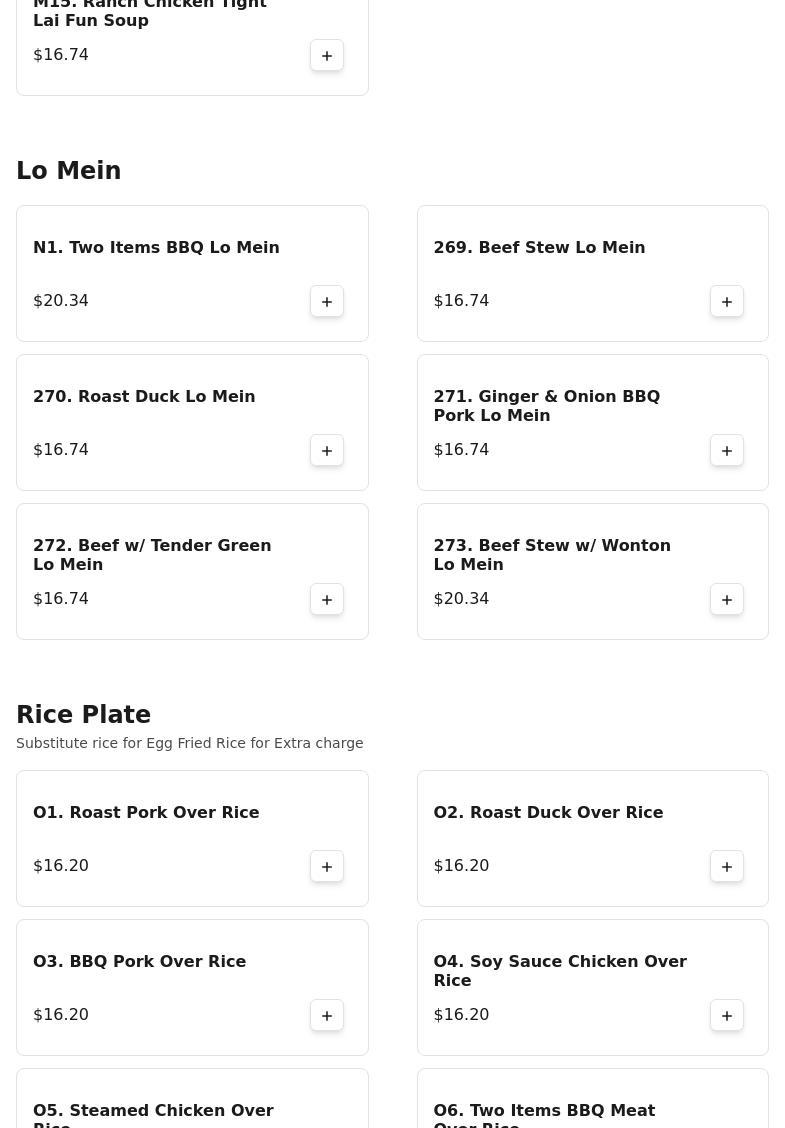Open Two Items BBQ Lo Mein title
Screen dimensions: 785x1128
(x=156, y=248)
